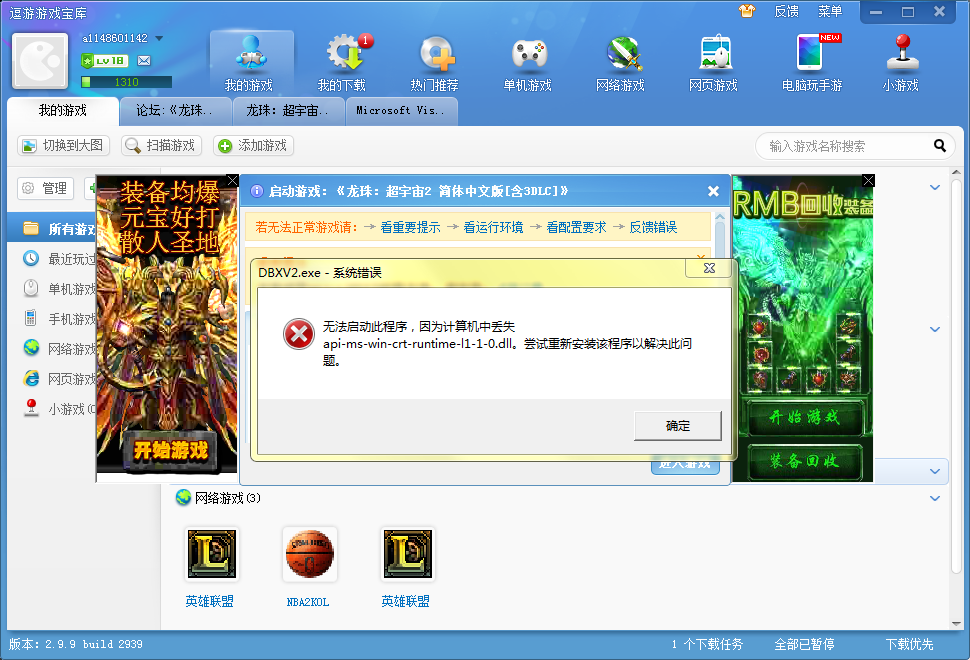Close the 启动游戏 launch dialog

(x=713, y=191)
